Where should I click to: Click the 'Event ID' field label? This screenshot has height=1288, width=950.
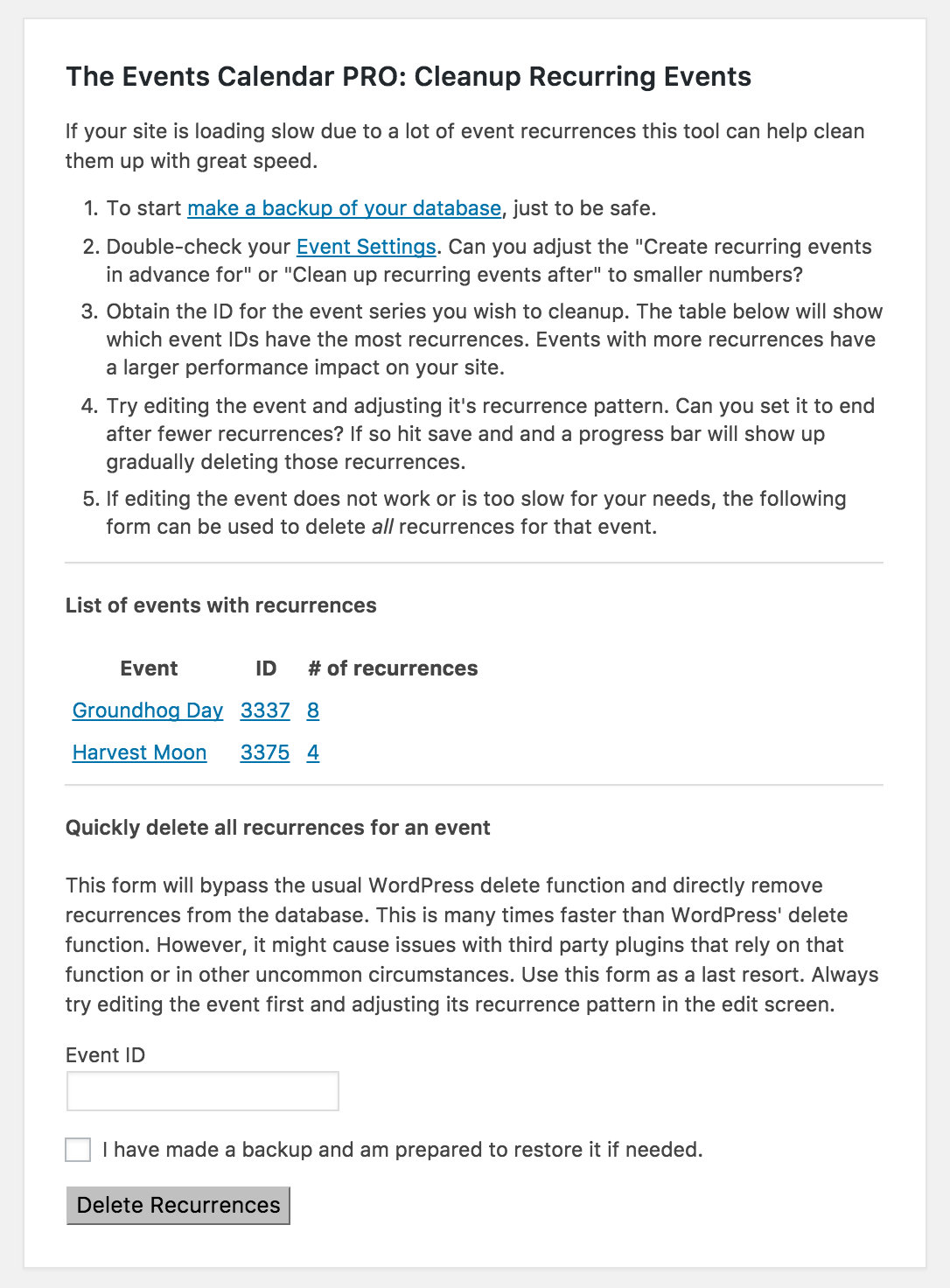(105, 1055)
